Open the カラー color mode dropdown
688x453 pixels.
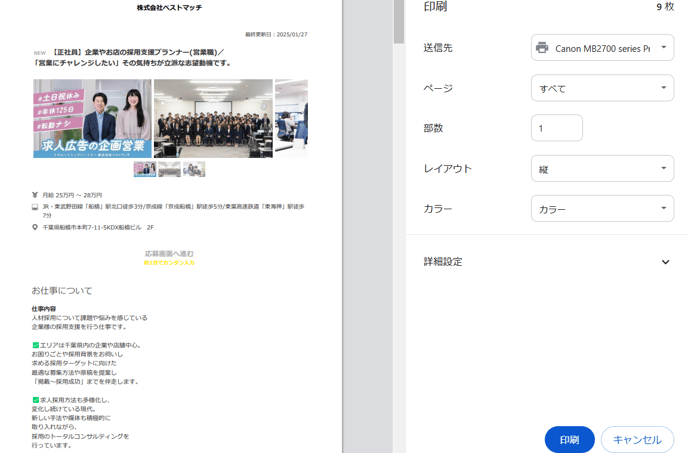click(x=602, y=209)
